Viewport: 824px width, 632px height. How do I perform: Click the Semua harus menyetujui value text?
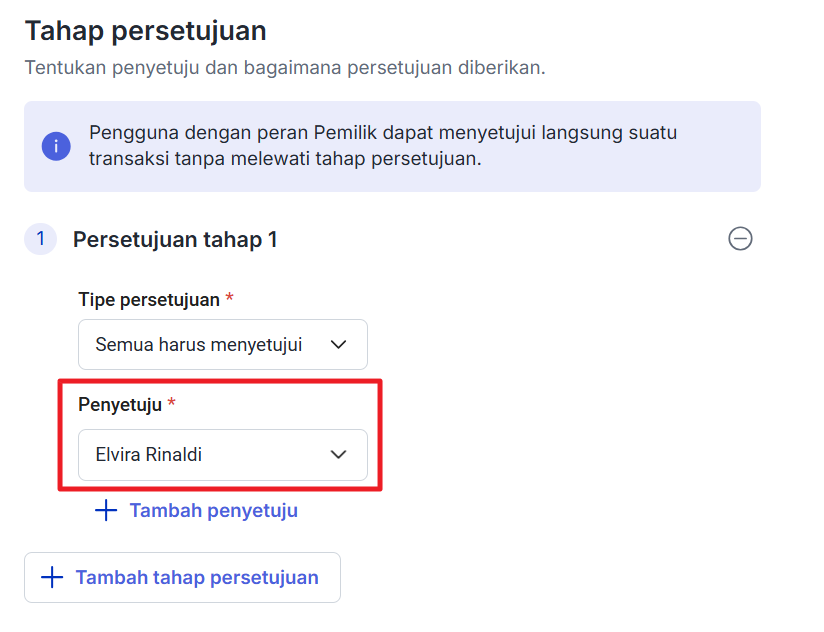198,345
